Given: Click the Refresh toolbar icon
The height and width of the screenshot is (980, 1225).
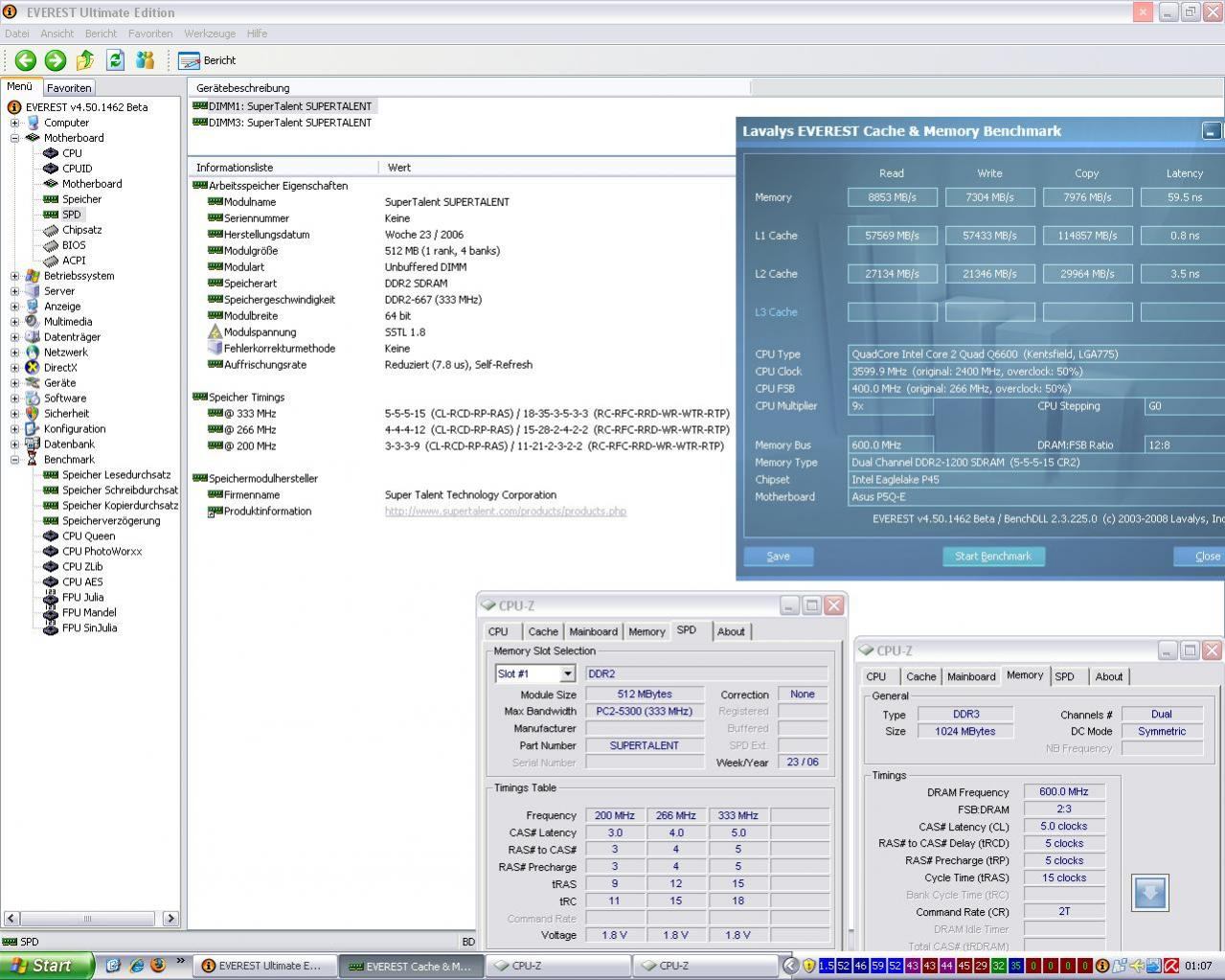Looking at the screenshot, I should [x=115, y=60].
